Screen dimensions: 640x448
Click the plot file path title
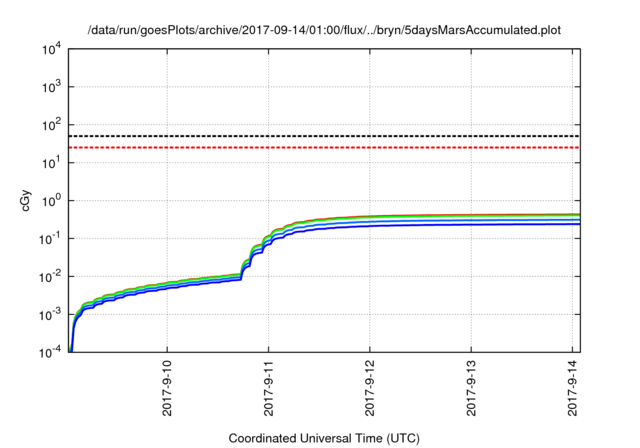coord(324,30)
